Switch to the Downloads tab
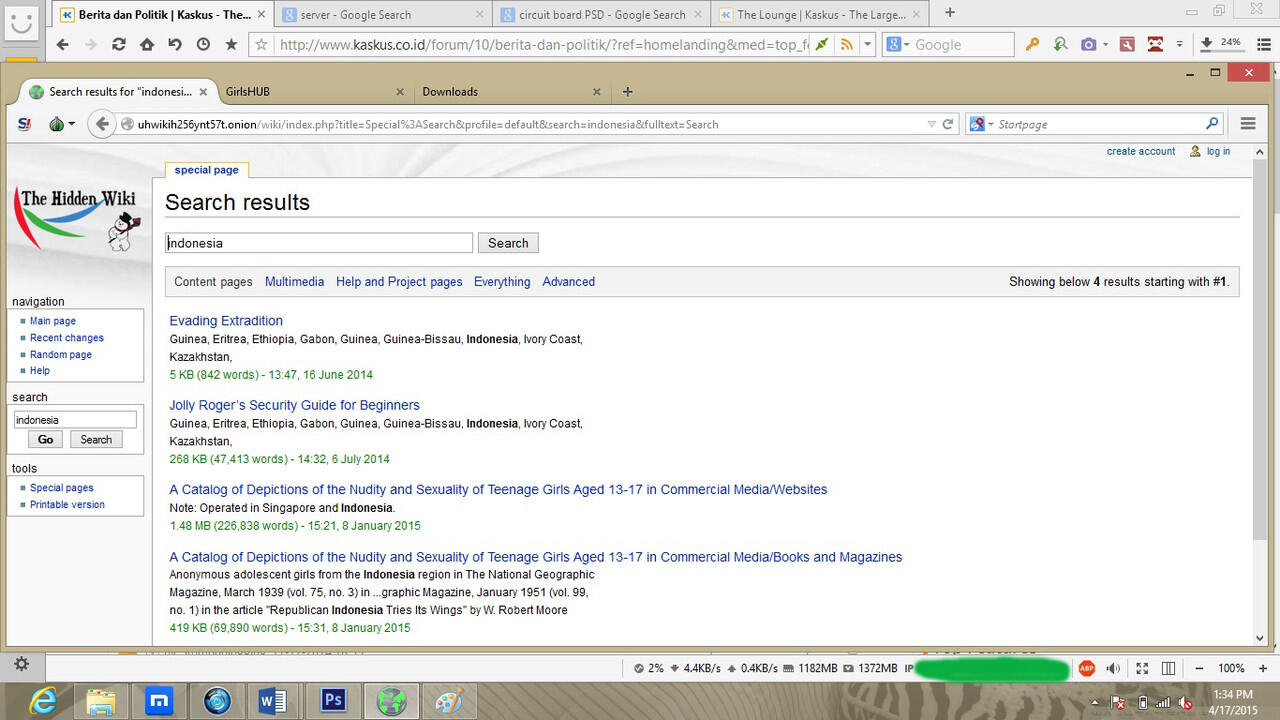The width and height of the screenshot is (1280, 720). (x=512, y=92)
